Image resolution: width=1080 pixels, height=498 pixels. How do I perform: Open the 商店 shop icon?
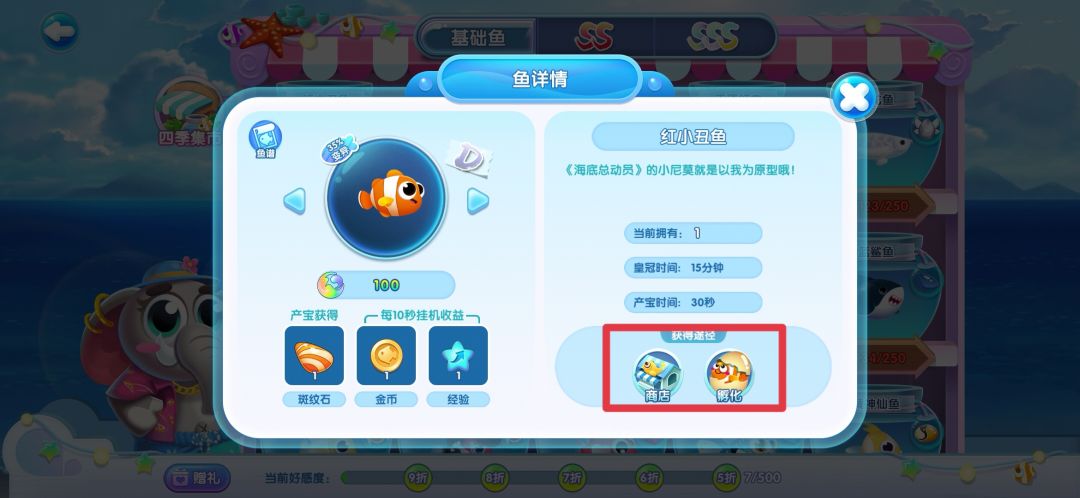point(657,376)
